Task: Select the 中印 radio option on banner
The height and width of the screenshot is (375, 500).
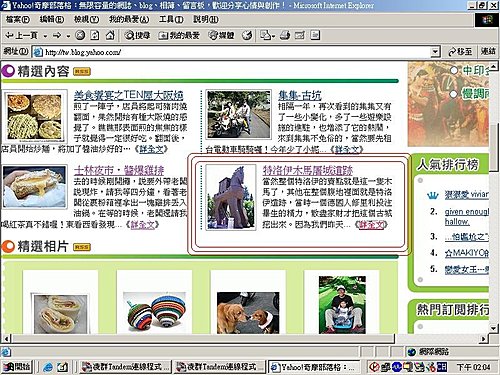Action: pyautogui.click(x=454, y=70)
